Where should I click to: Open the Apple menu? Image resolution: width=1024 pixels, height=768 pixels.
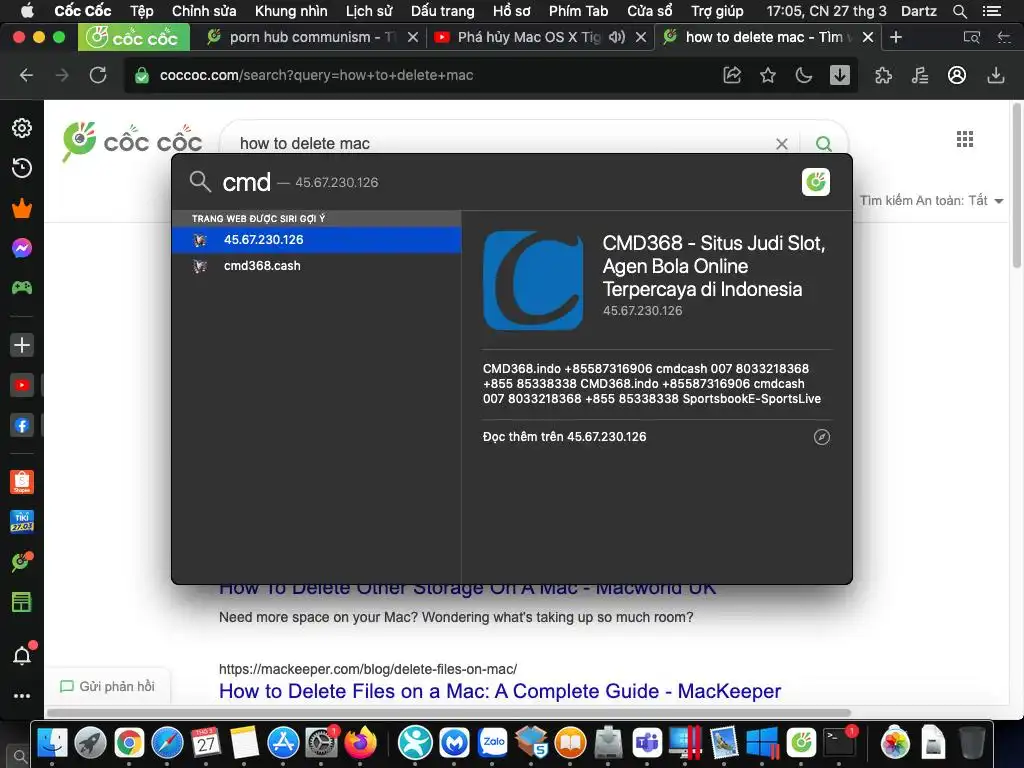click(x=27, y=10)
